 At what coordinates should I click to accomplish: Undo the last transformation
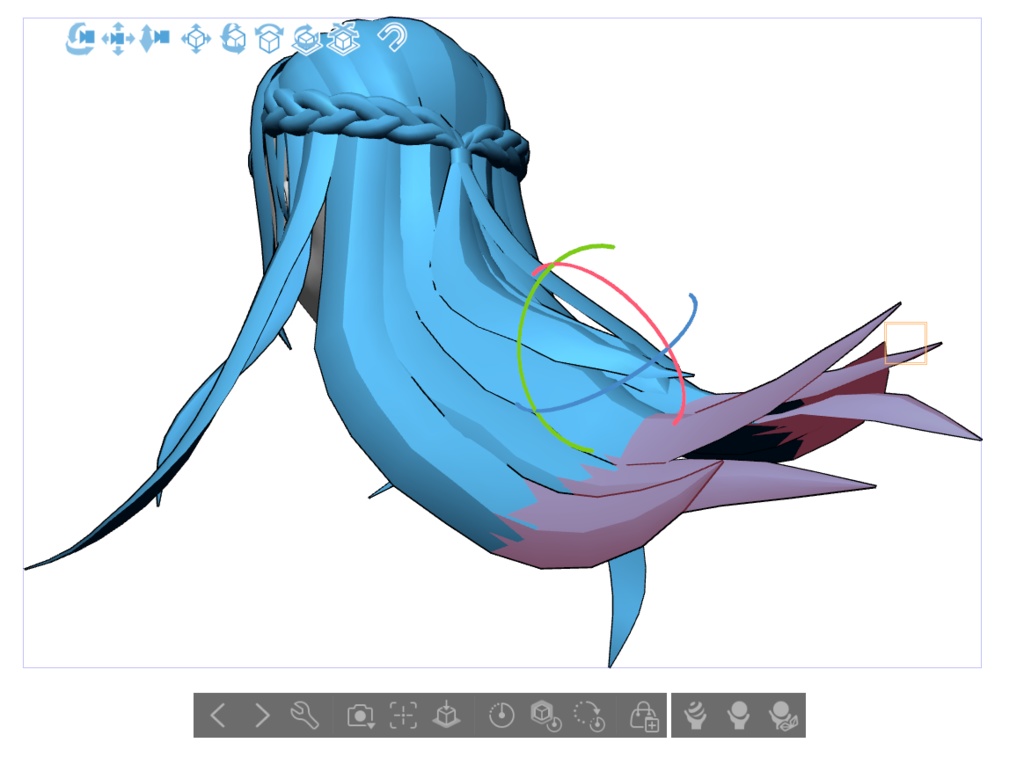tap(390, 38)
